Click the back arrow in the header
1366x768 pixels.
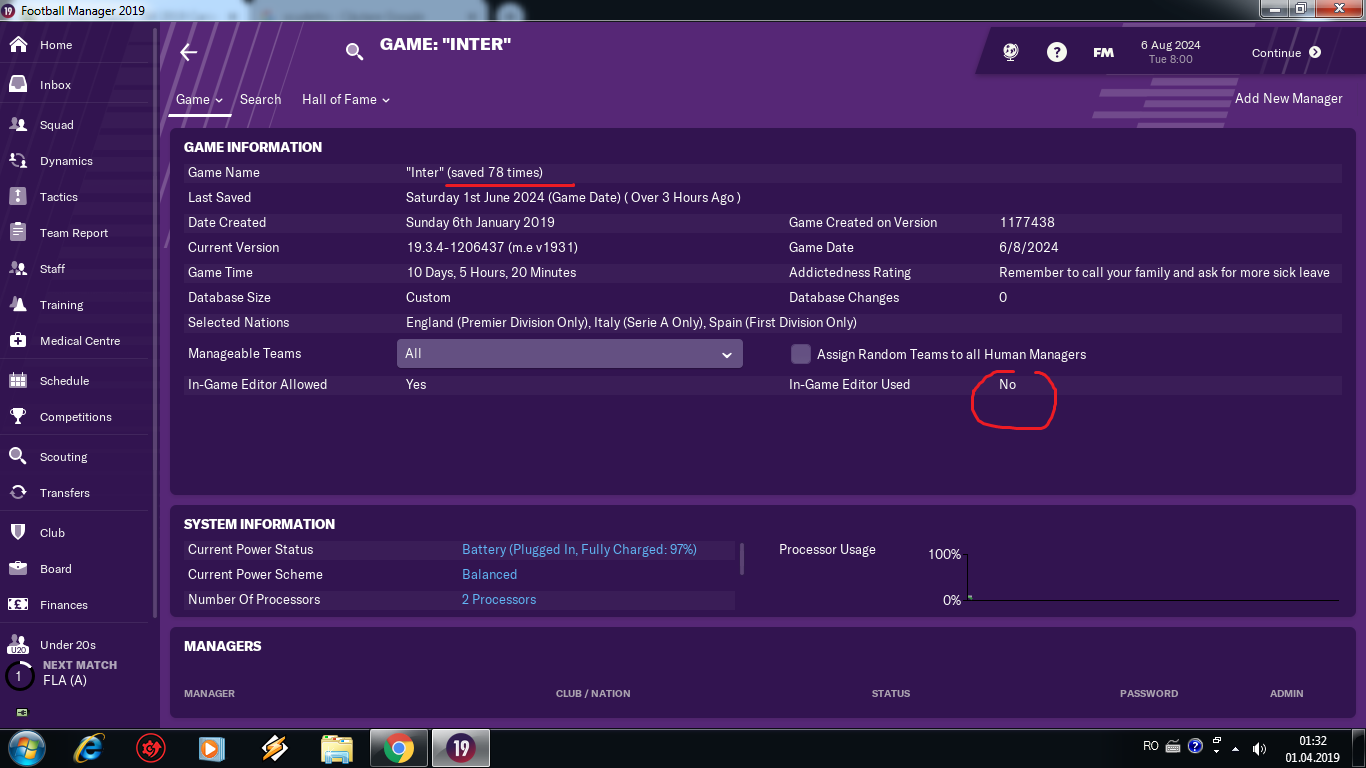click(188, 53)
